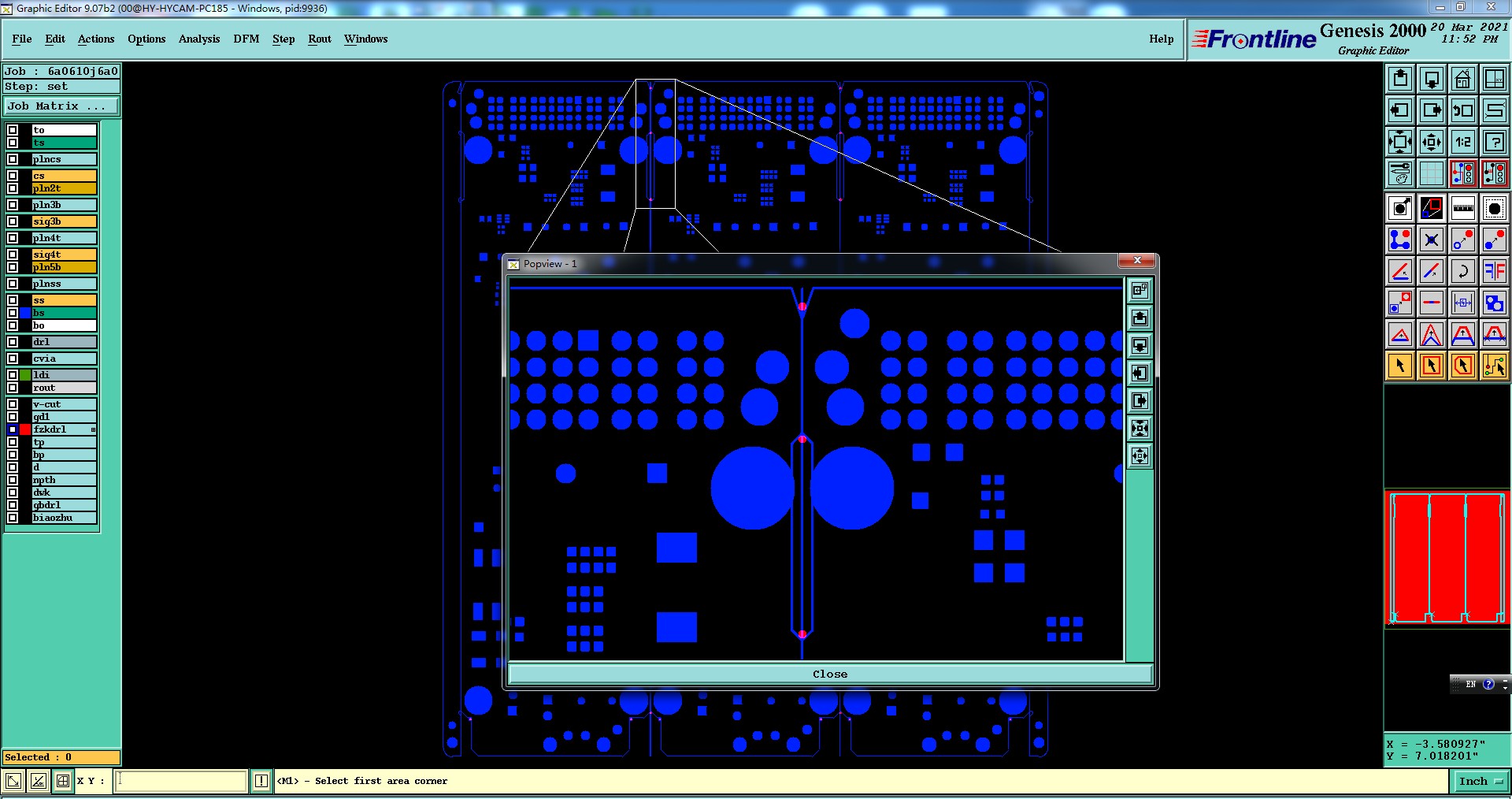Screen dimensions: 1512x799
Task: Click Popview pan up icon
Action: pos(1140,318)
